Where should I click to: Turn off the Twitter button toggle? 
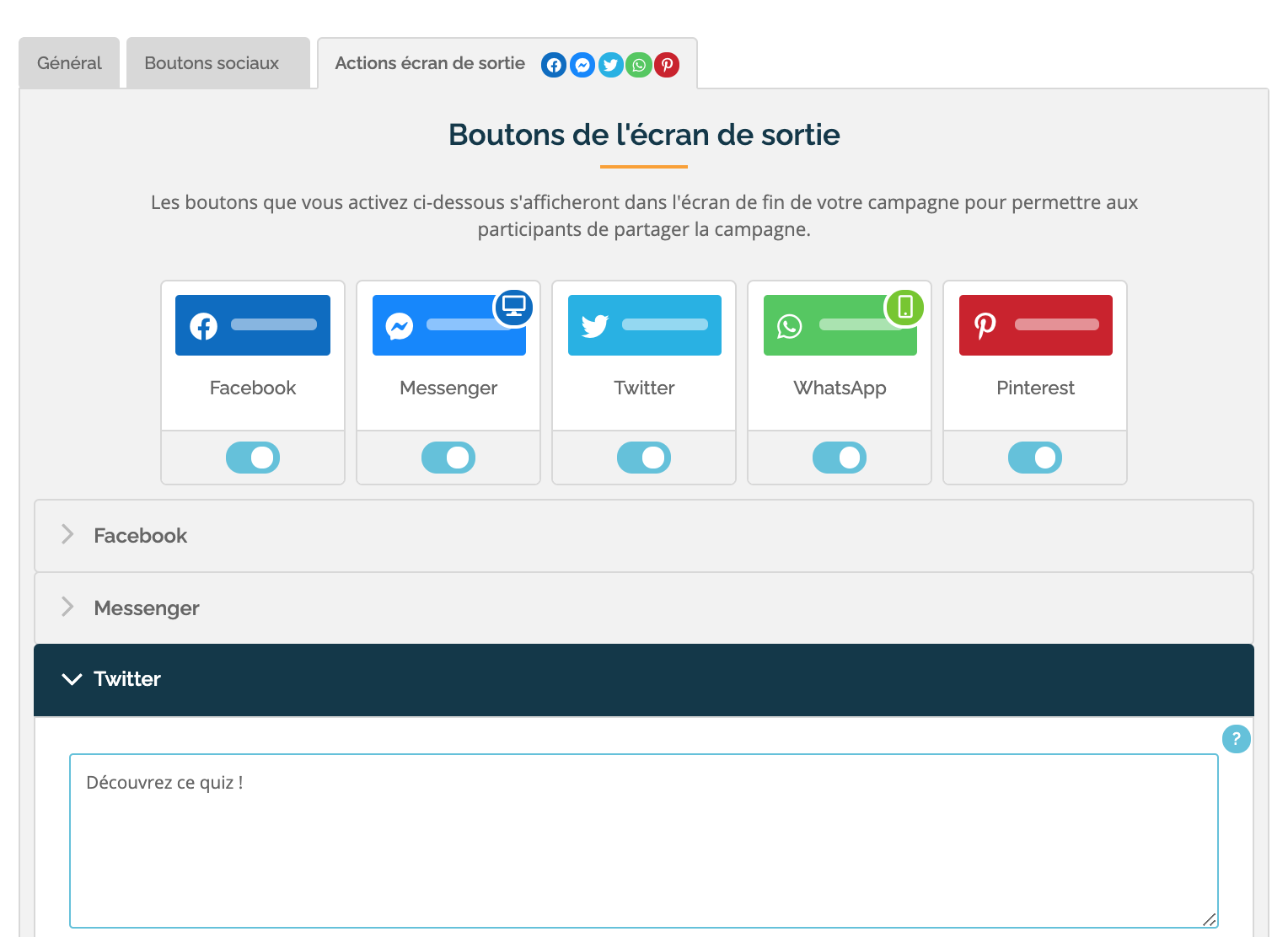click(x=644, y=458)
